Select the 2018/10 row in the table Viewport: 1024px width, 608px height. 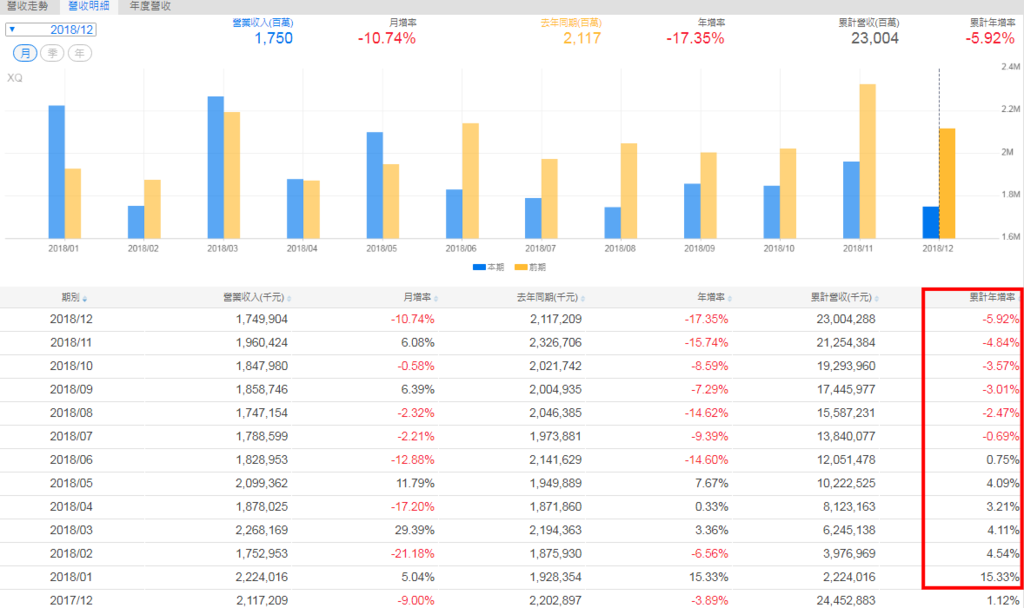[x=512, y=366]
